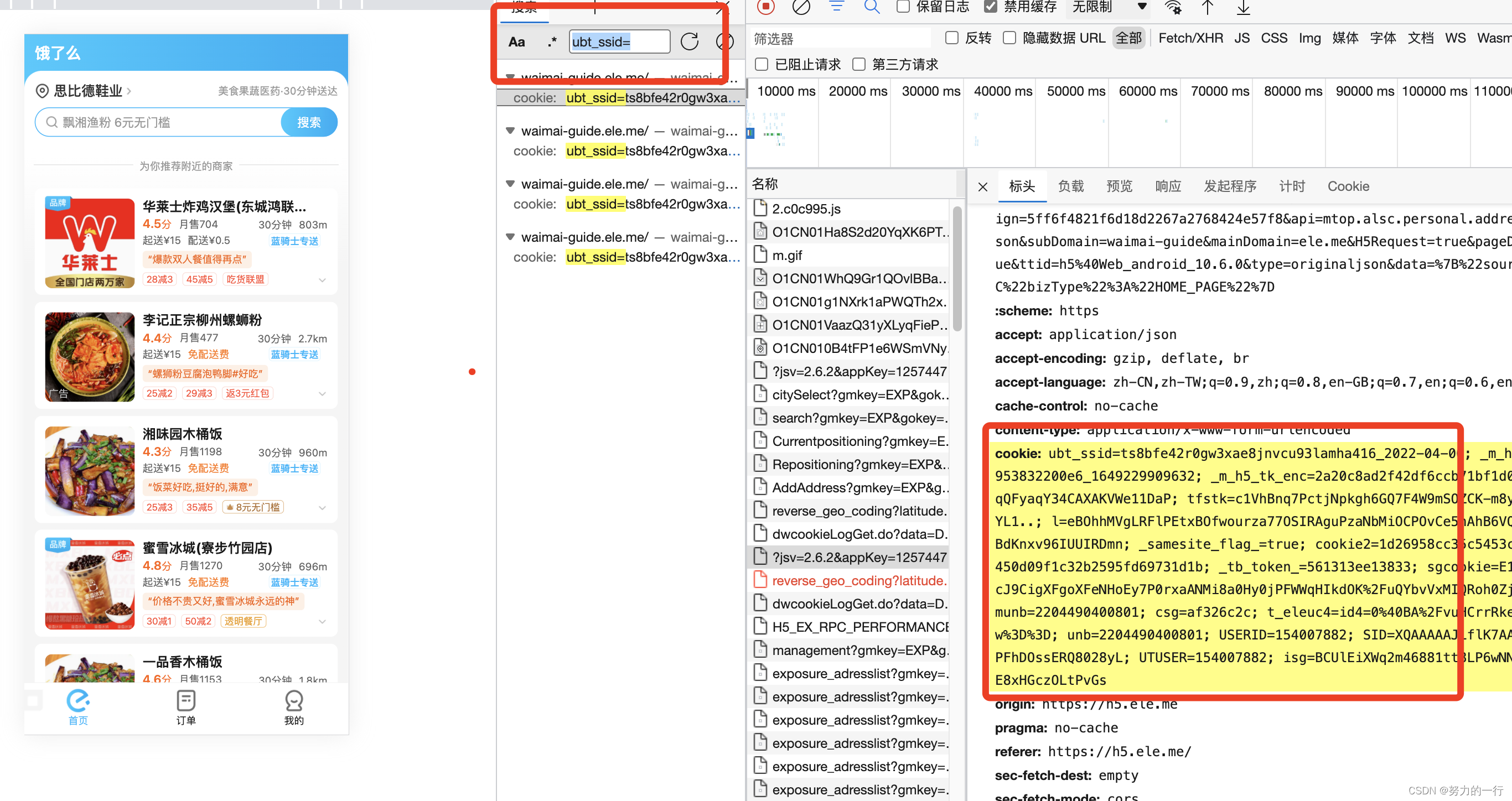Toggle match case Aa button
The height and width of the screenshot is (801, 1512).
tap(516, 41)
